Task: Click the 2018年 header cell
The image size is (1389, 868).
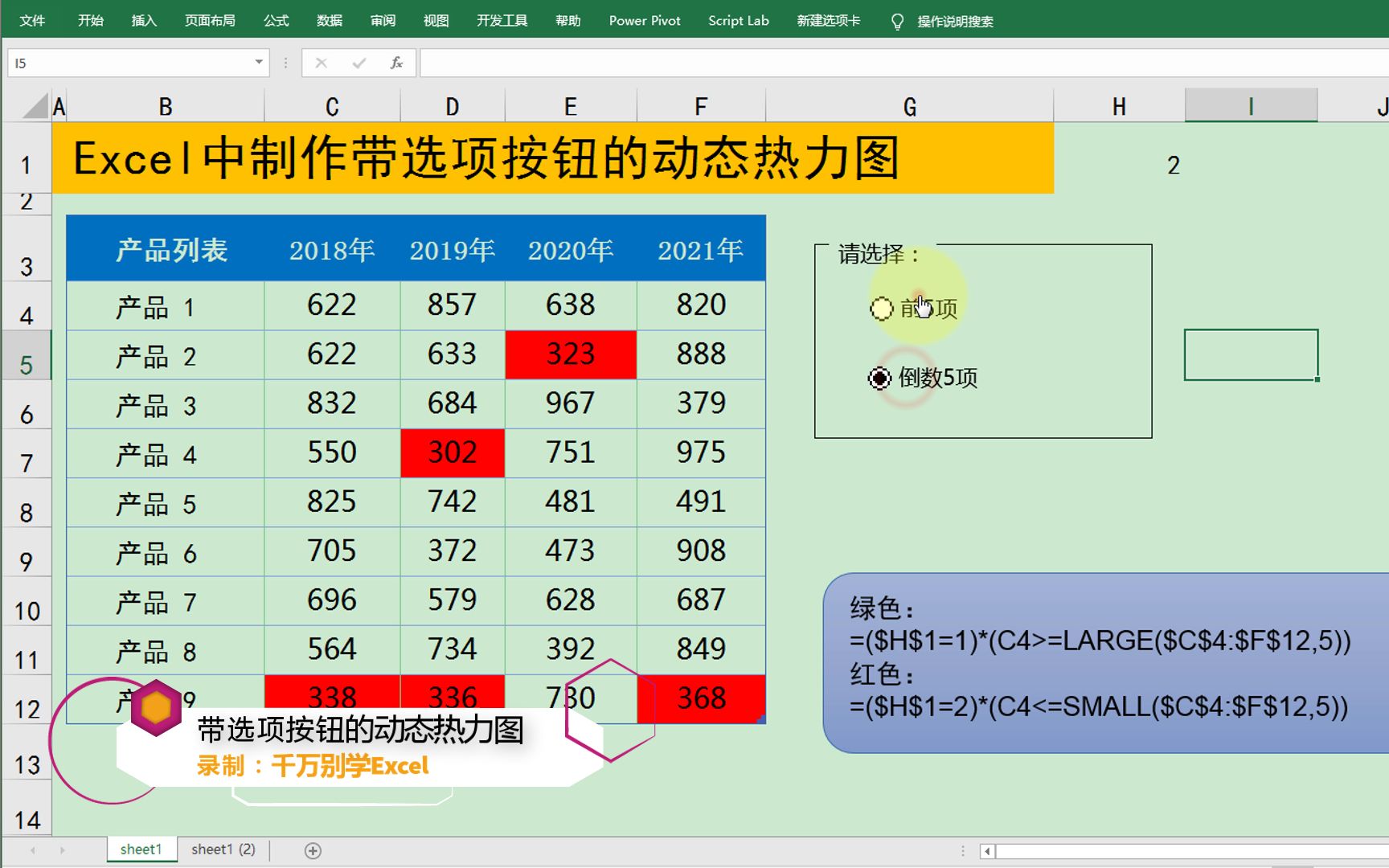Action: point(332,249)
